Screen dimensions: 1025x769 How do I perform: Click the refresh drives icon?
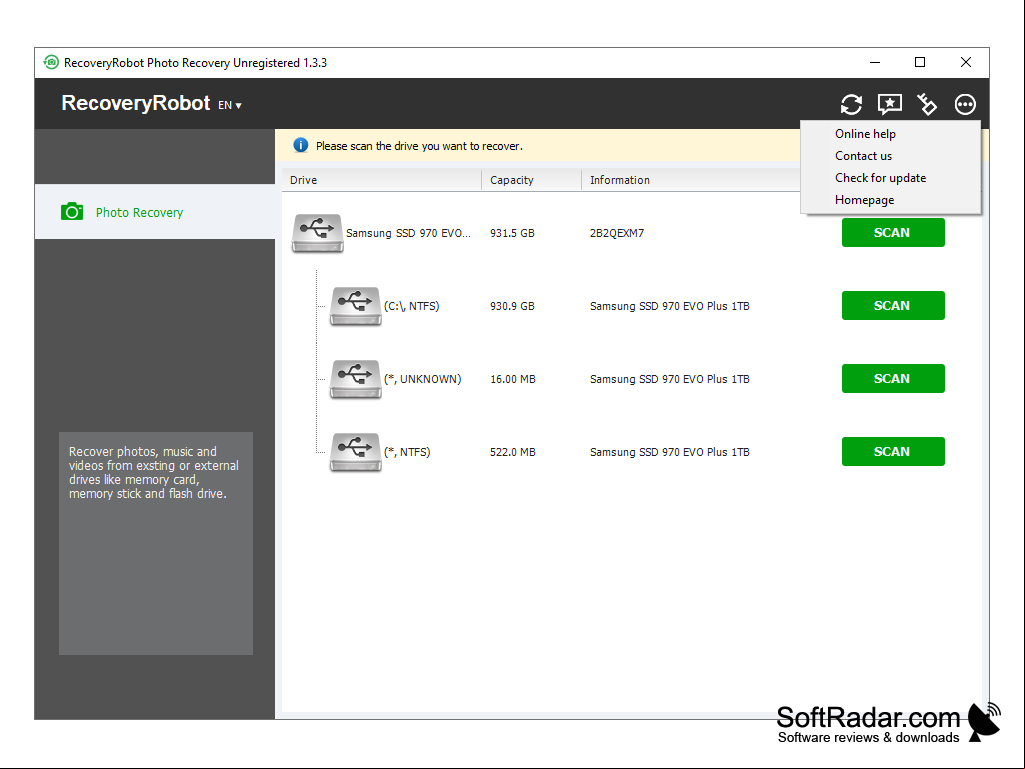[851, 104]
